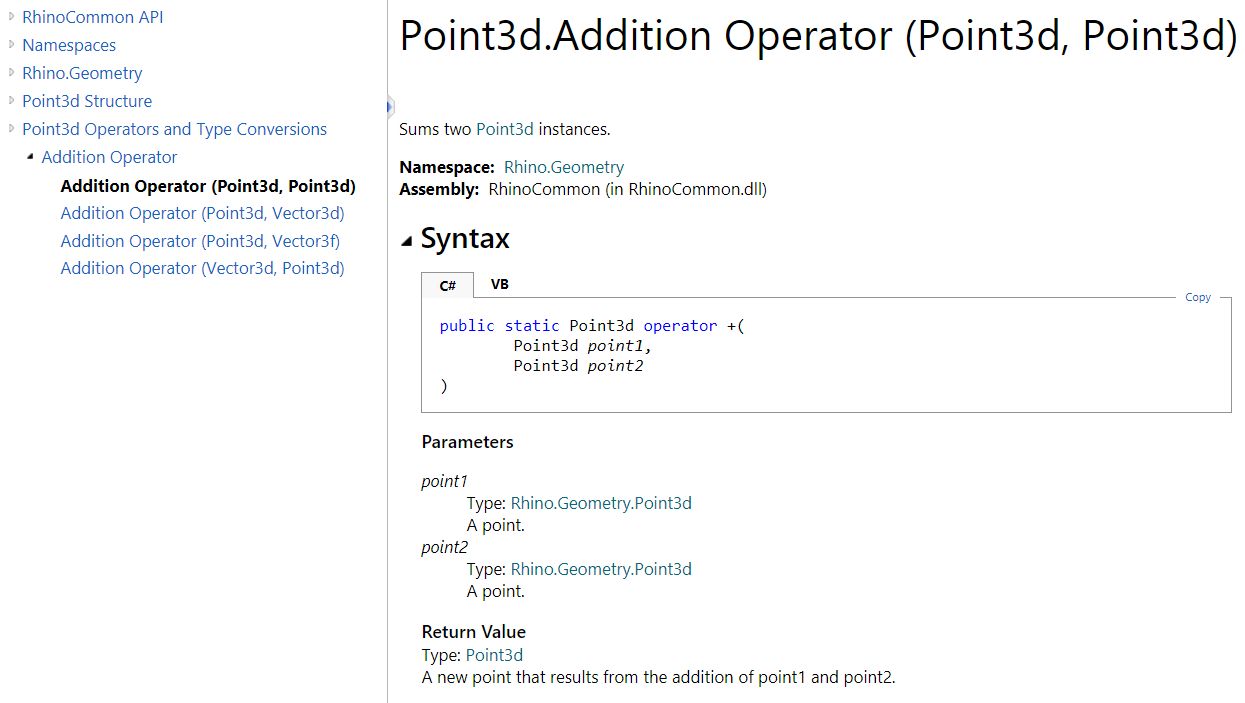Viewport: 1245px width, 703px height.
Task: Open Addition Operator (Point3d, Vector3d) page
Action: (x=202, y=213)
